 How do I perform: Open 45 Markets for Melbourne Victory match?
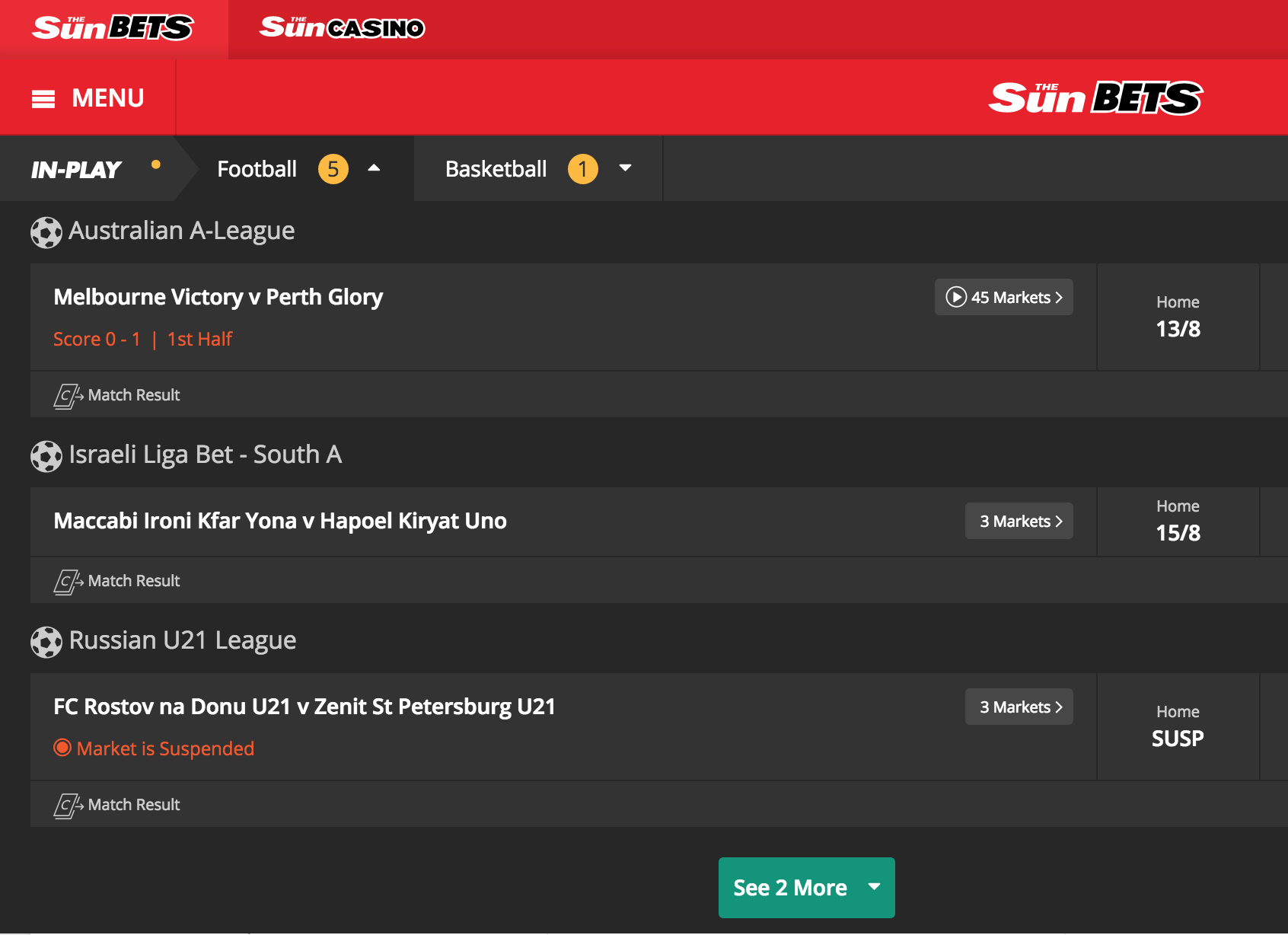(x=1003, y=297)
